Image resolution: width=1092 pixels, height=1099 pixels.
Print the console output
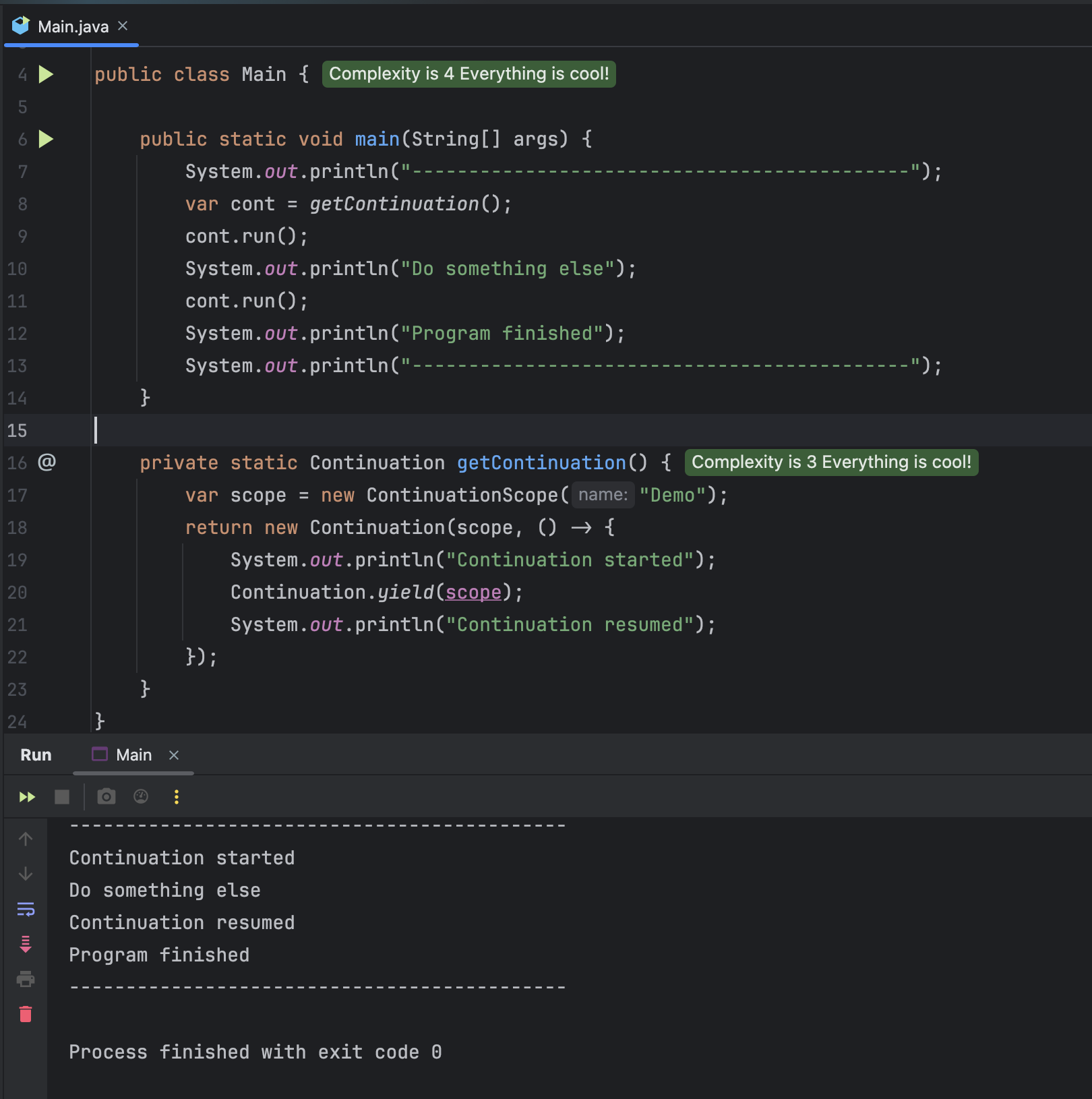pos(26,979)
